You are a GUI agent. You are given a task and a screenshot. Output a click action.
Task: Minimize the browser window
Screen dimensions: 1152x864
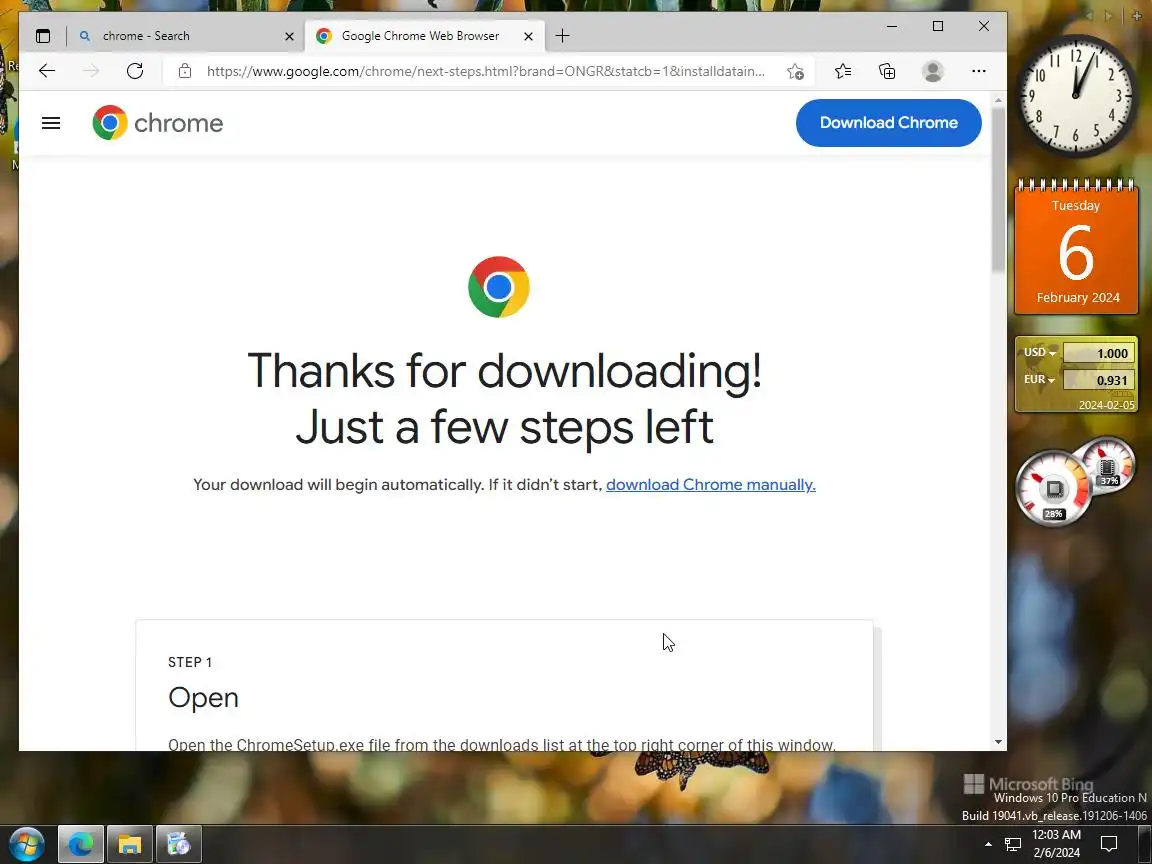tap(892, 26)
